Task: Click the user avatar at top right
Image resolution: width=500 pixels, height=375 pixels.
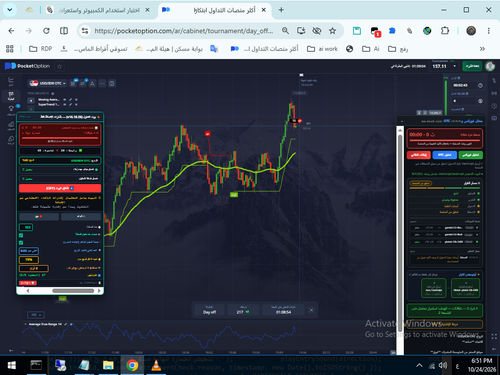Action: (490, 66)
